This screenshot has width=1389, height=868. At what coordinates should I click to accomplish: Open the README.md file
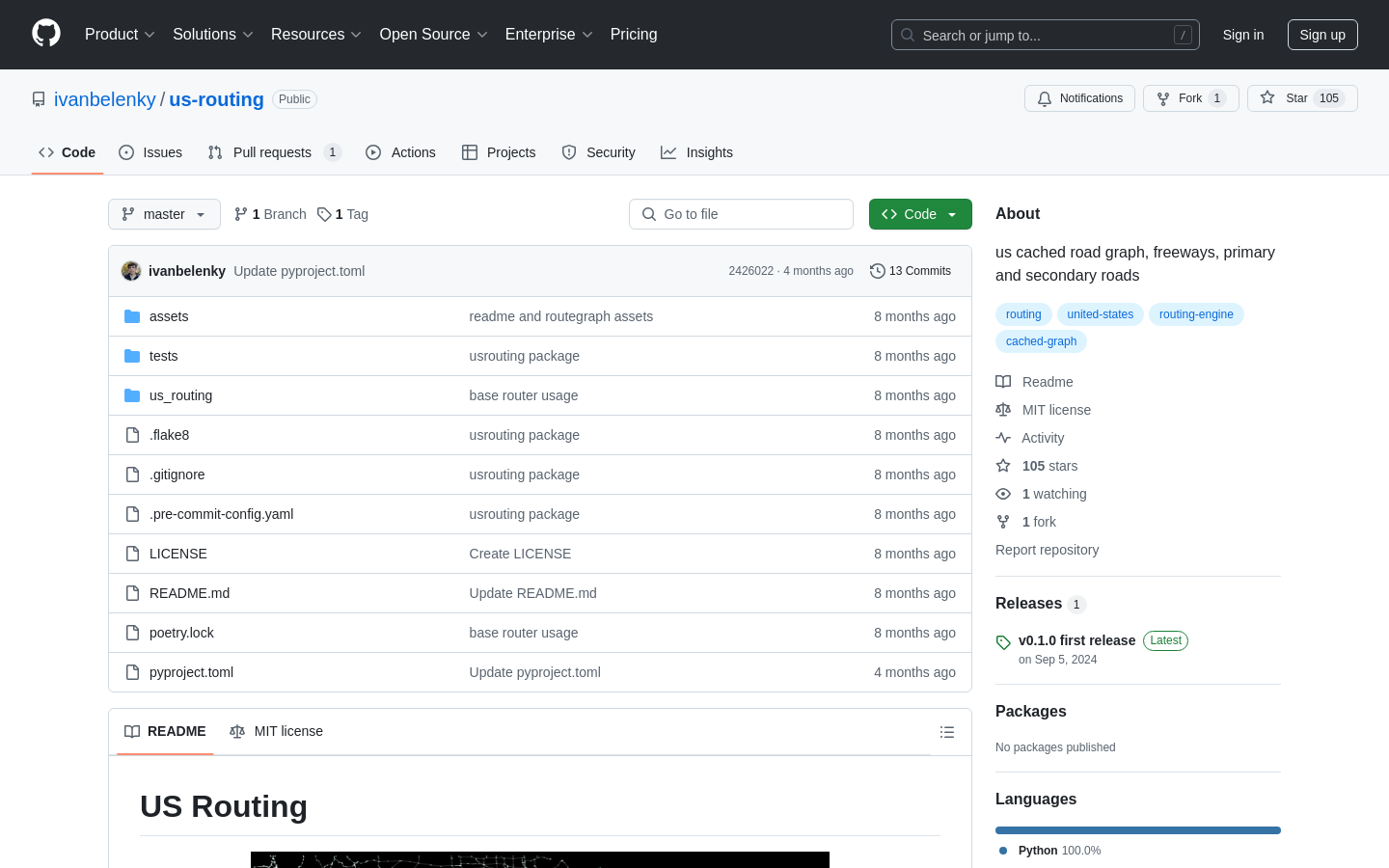pos(189,593)
